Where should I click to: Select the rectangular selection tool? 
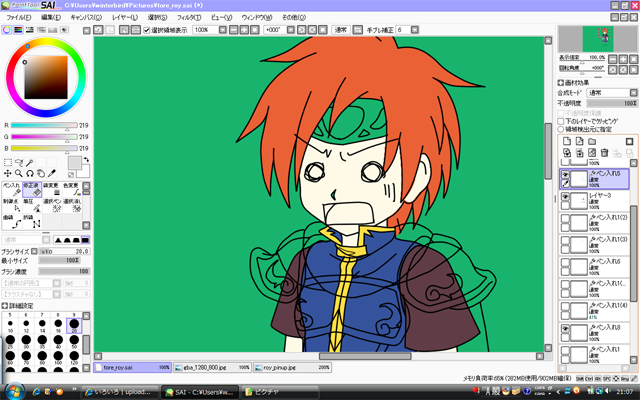(x=7, y=163)
